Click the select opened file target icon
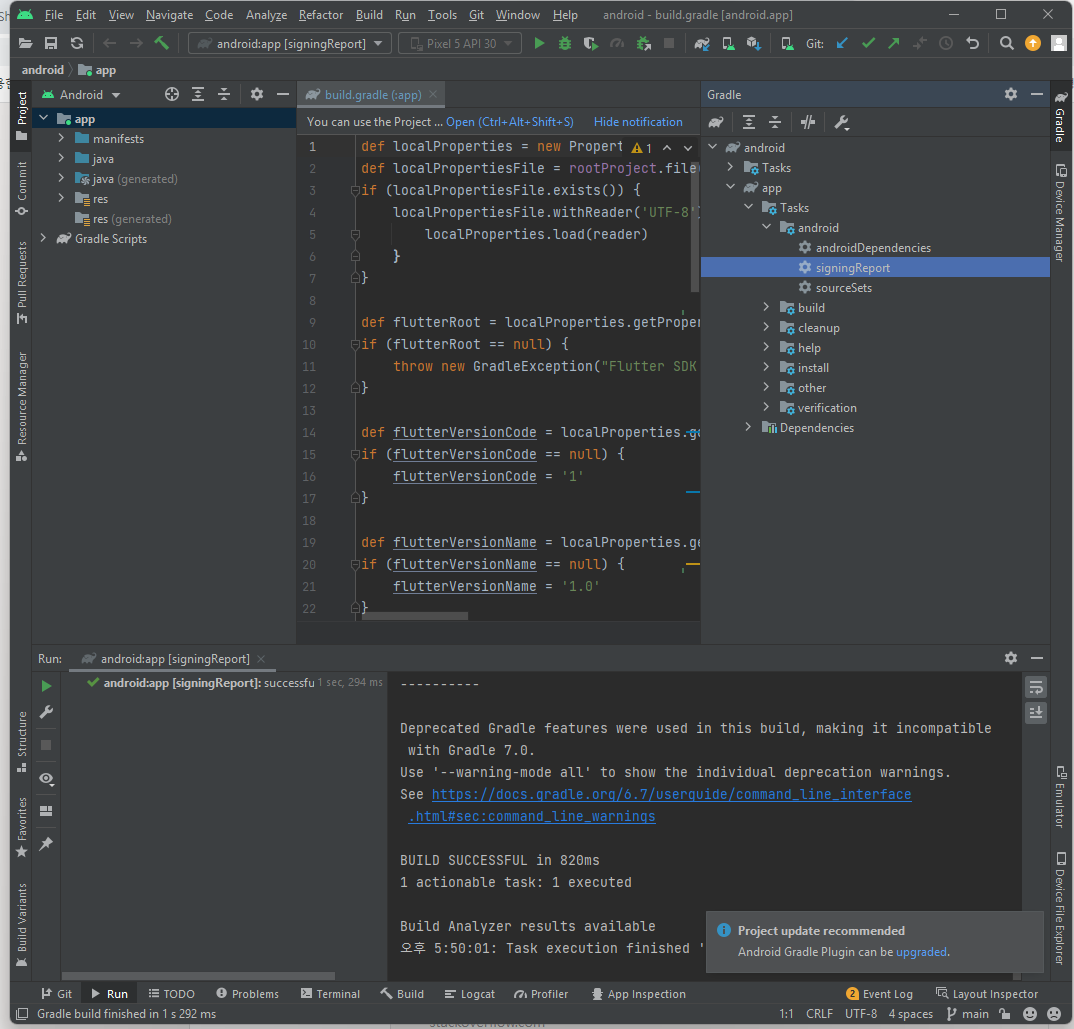Viewport: 1074px width, 1029px height. [x=172, y=95]
